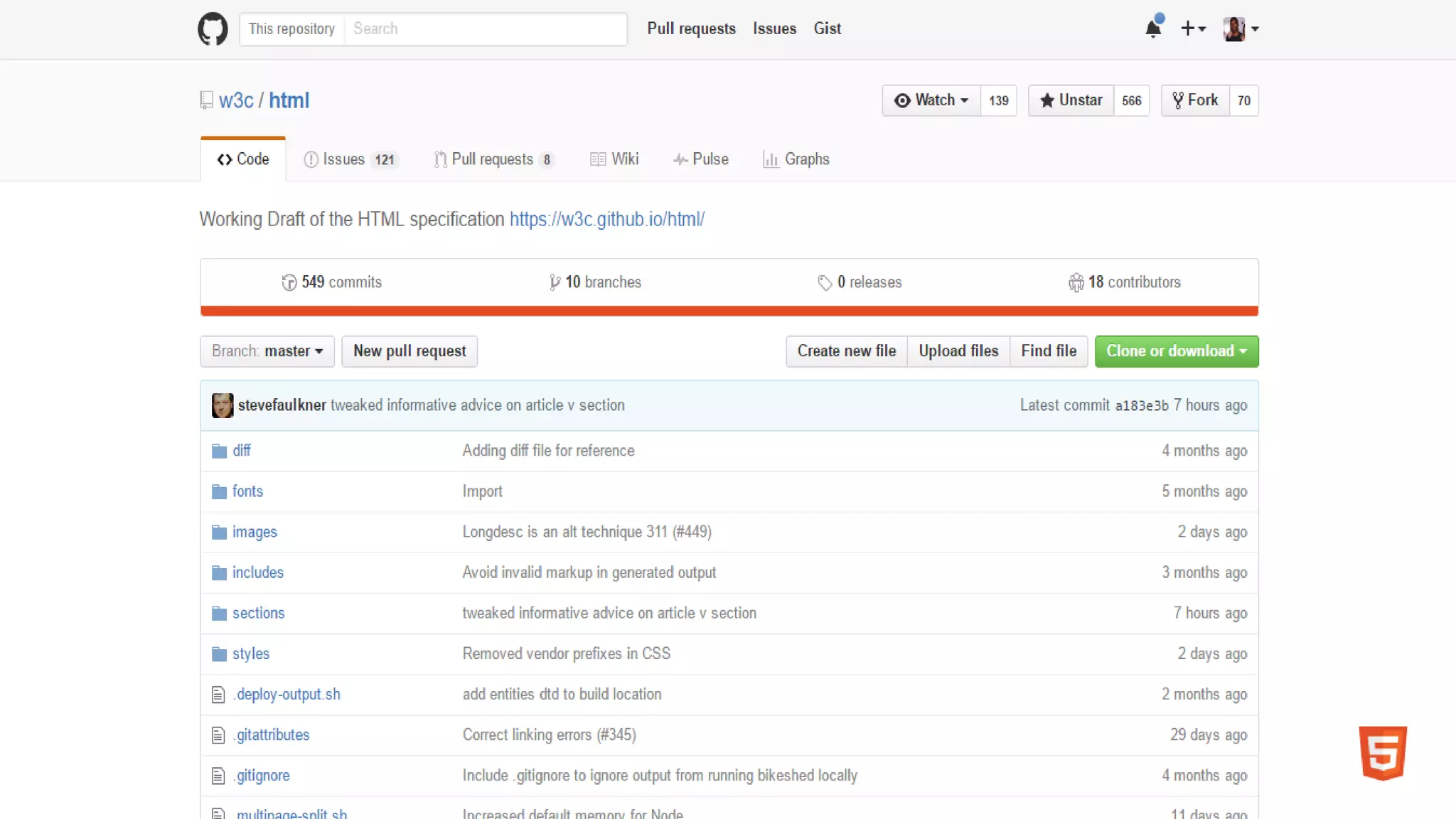Open Clone or download dropdown

point(1177,351)
